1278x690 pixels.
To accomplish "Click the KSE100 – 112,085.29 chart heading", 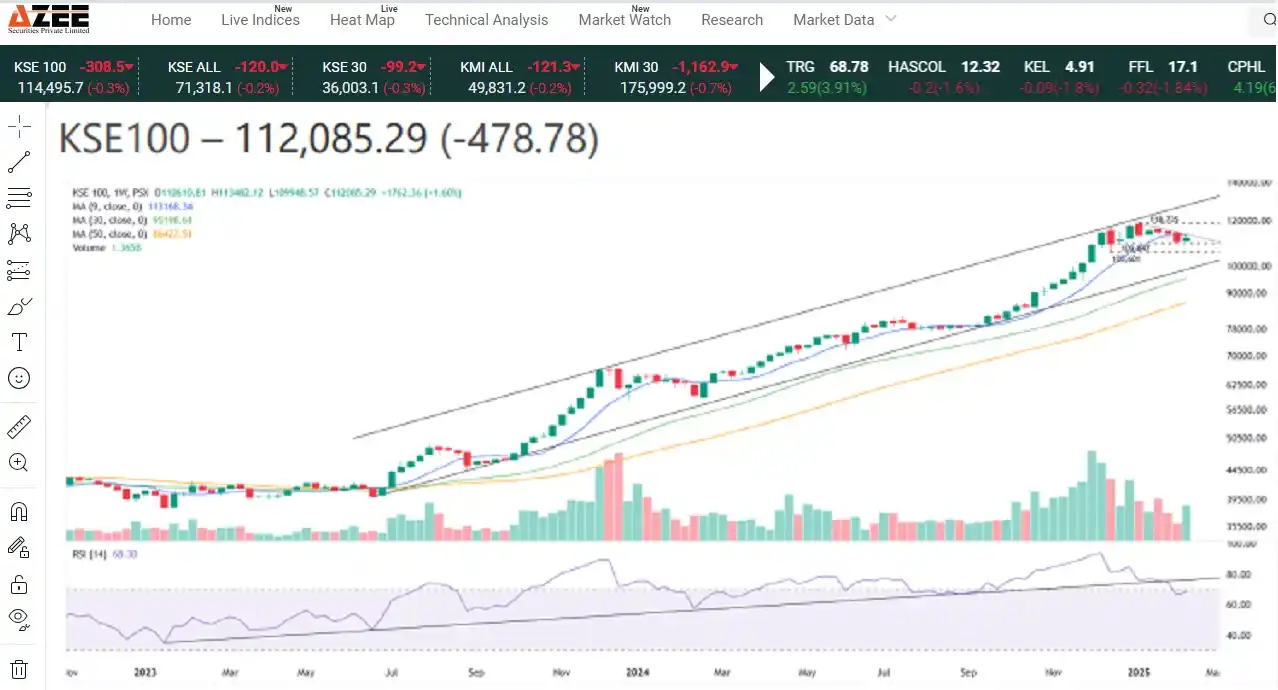I will 329,139.
